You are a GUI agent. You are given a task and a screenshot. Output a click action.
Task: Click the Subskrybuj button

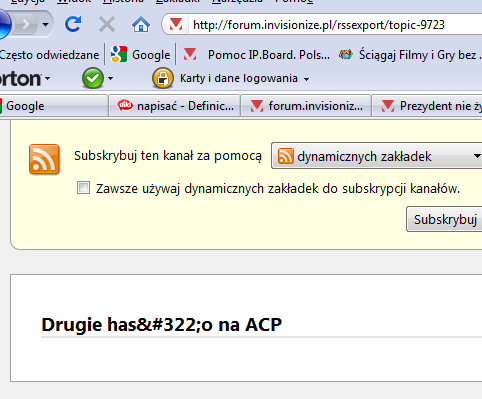[444, 219]
